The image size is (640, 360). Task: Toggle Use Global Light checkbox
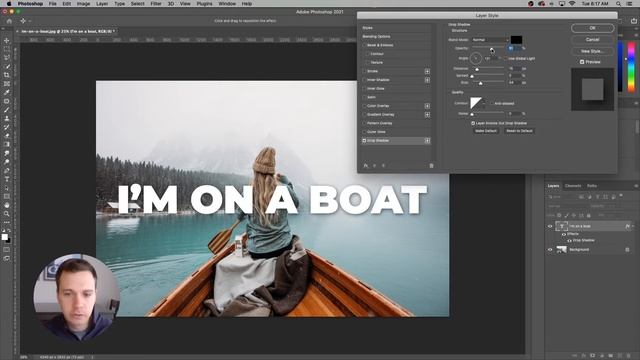point(506,59)
